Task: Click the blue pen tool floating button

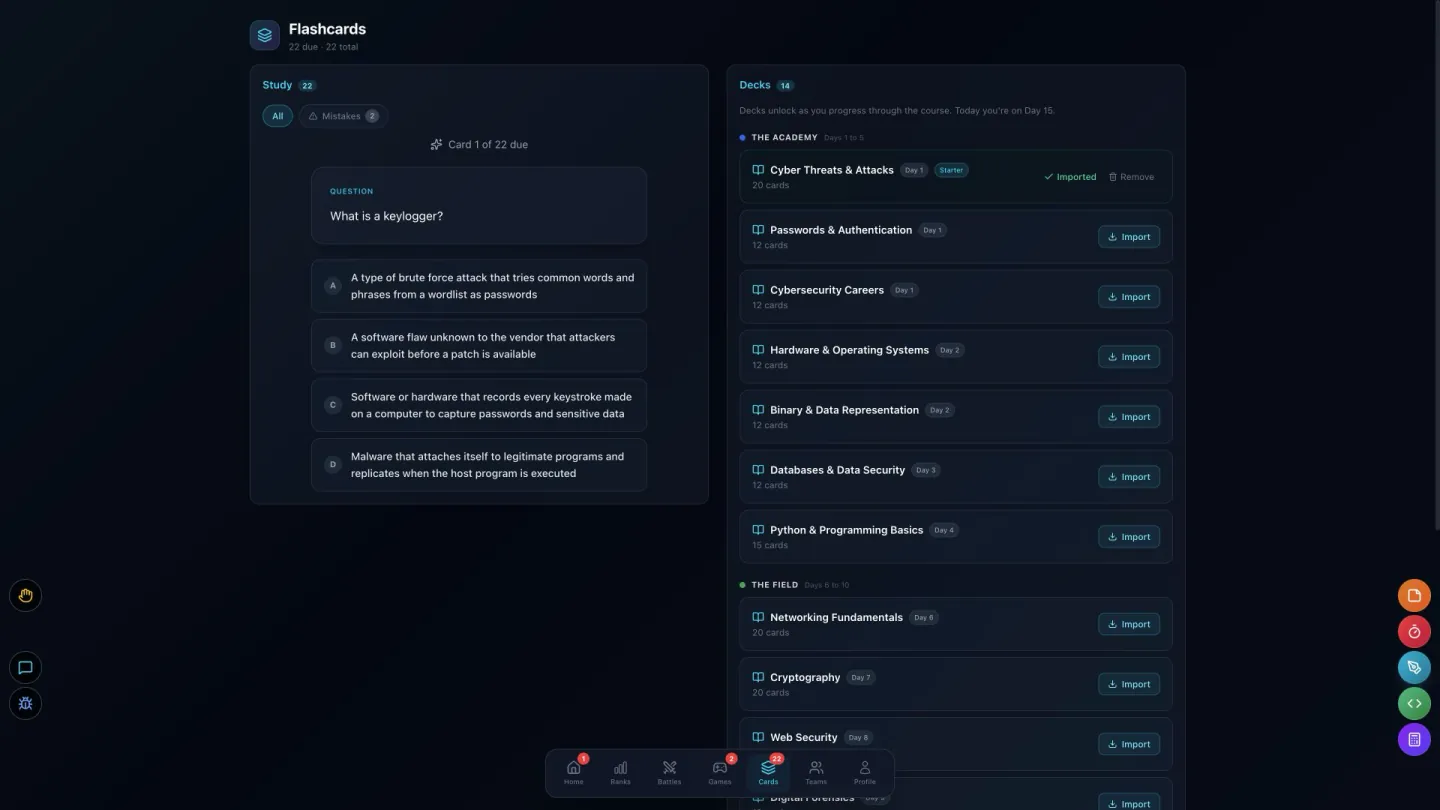Action: click(1414, 668)
